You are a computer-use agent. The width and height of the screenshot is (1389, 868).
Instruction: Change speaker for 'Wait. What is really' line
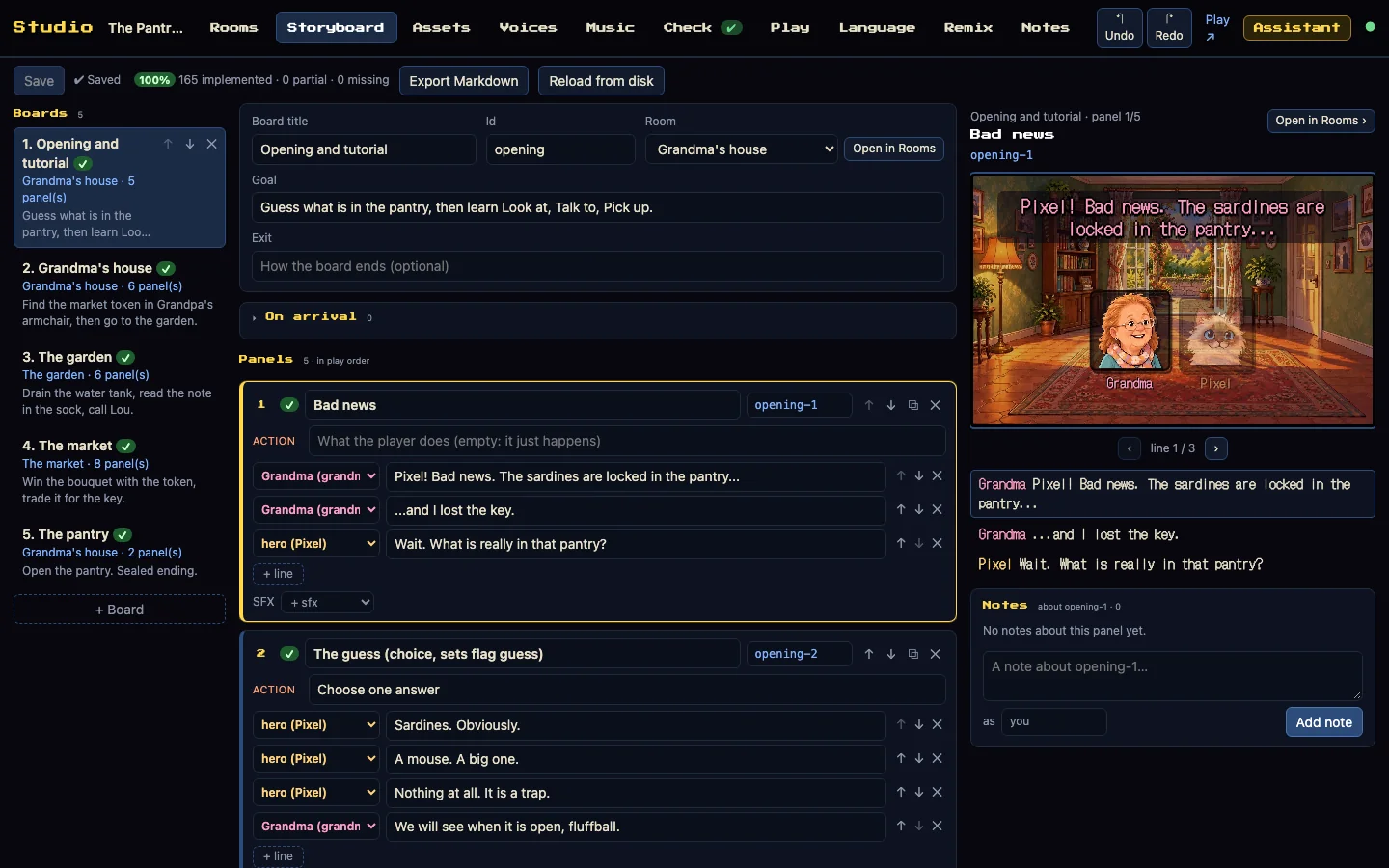316,544
